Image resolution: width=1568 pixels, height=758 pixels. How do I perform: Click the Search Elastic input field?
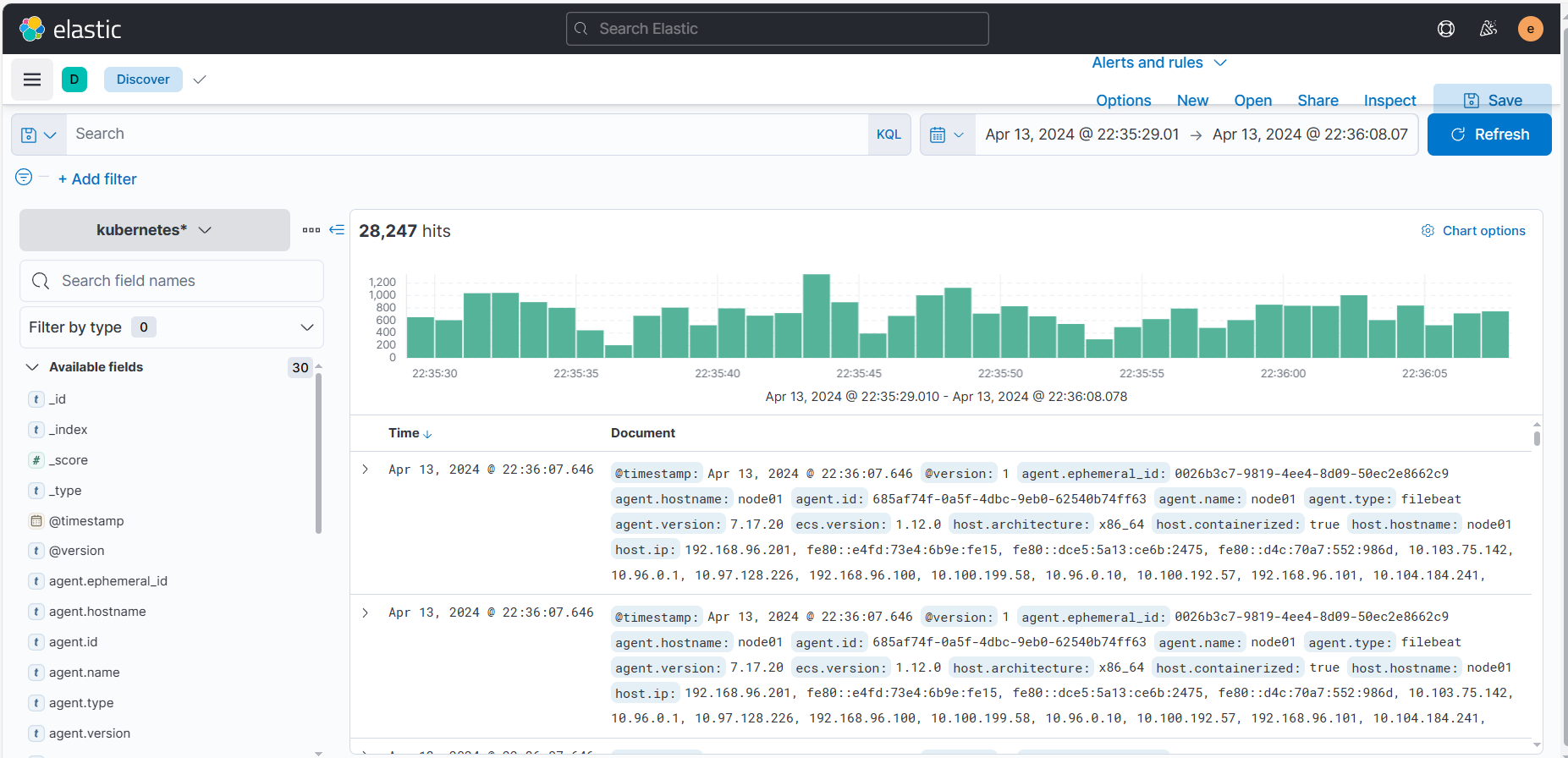coord(778,29)
